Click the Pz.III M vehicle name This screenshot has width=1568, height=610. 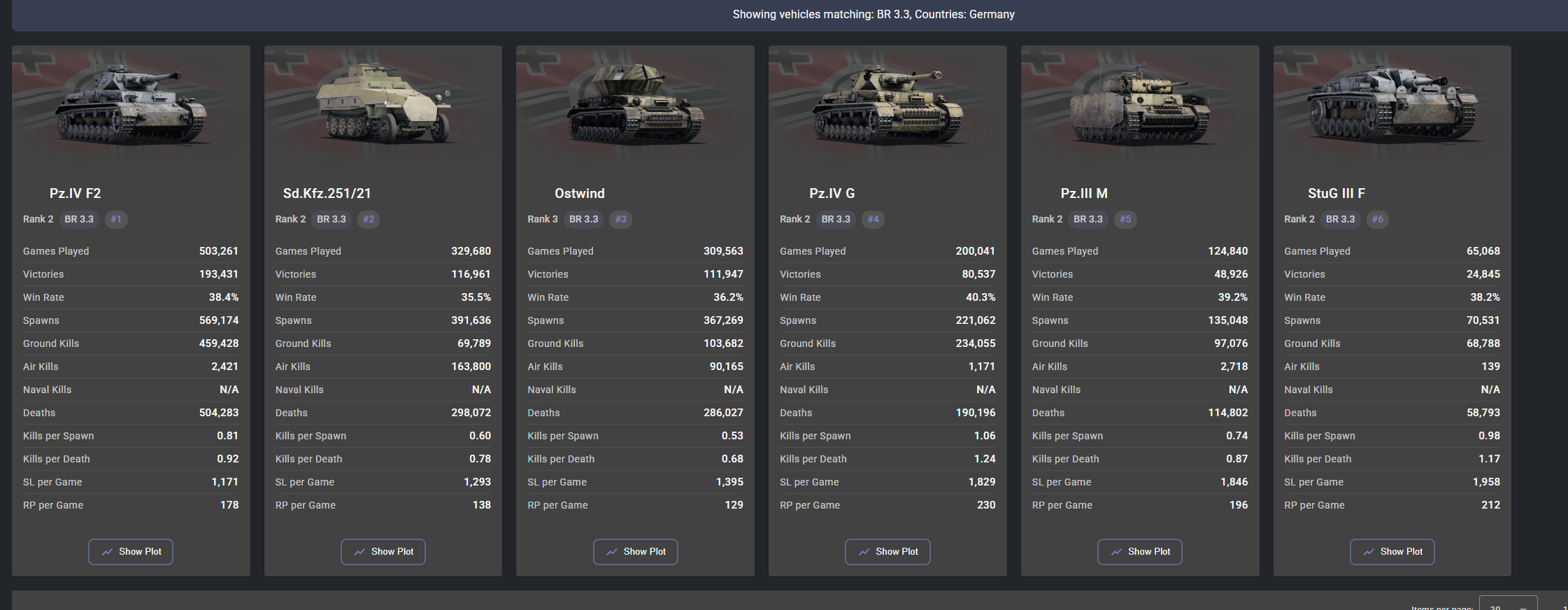pos(1083,193)
